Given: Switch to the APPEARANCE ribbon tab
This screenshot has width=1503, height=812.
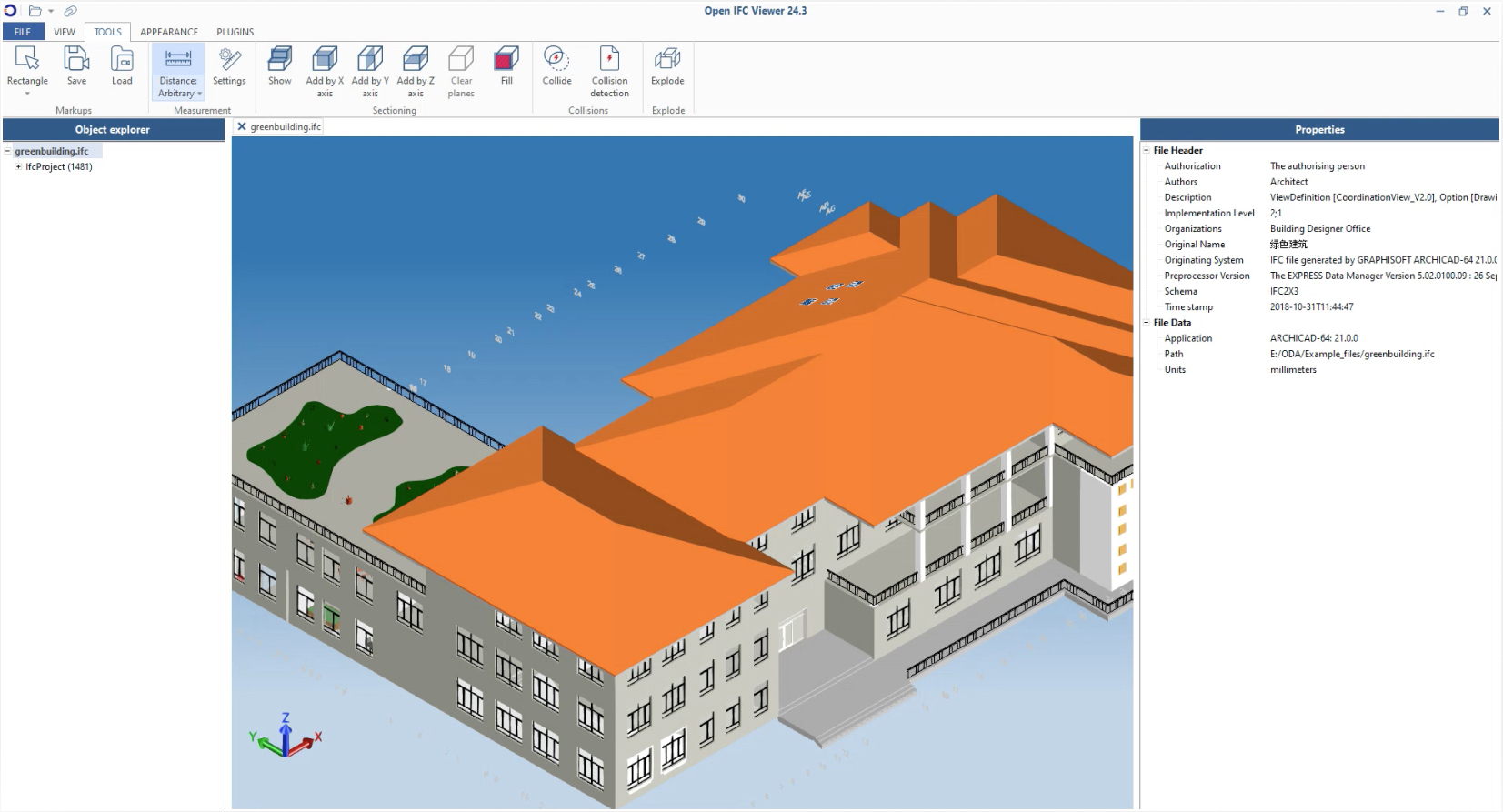Looking at the screenshot, I should point(169,32).
